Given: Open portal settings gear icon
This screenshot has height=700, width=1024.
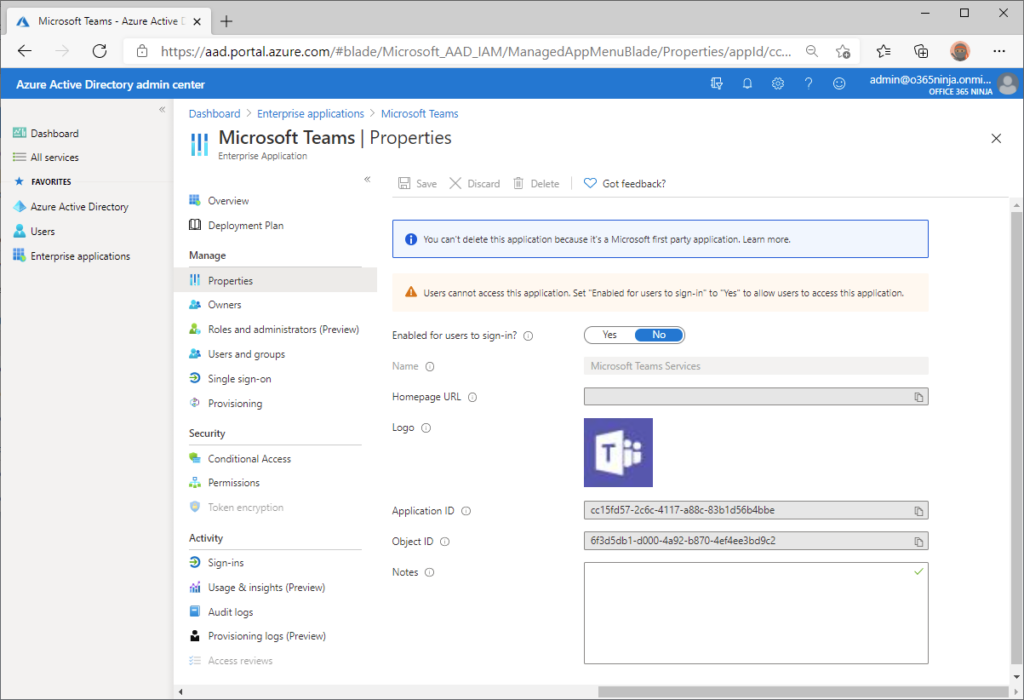Looking at the screenshot, I should pyautogui.click(x=777, y=84).
